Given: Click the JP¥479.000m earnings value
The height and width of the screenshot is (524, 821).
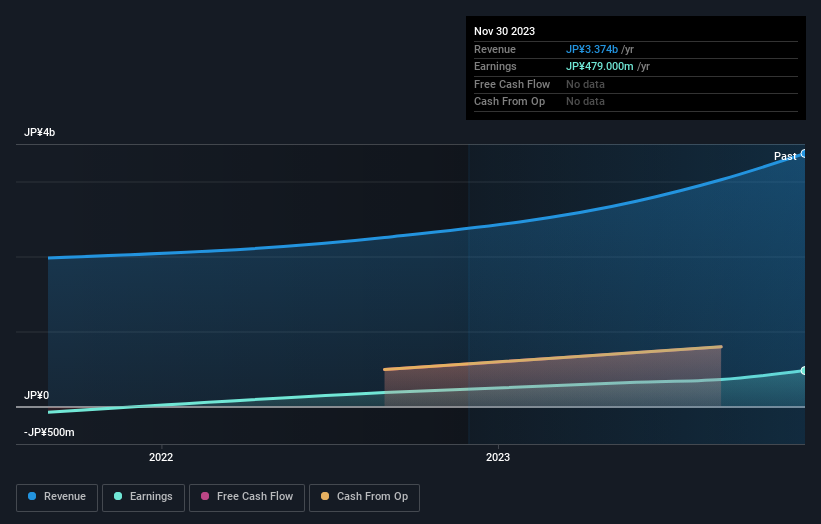Looking at the screenshot, I should 600,66.
